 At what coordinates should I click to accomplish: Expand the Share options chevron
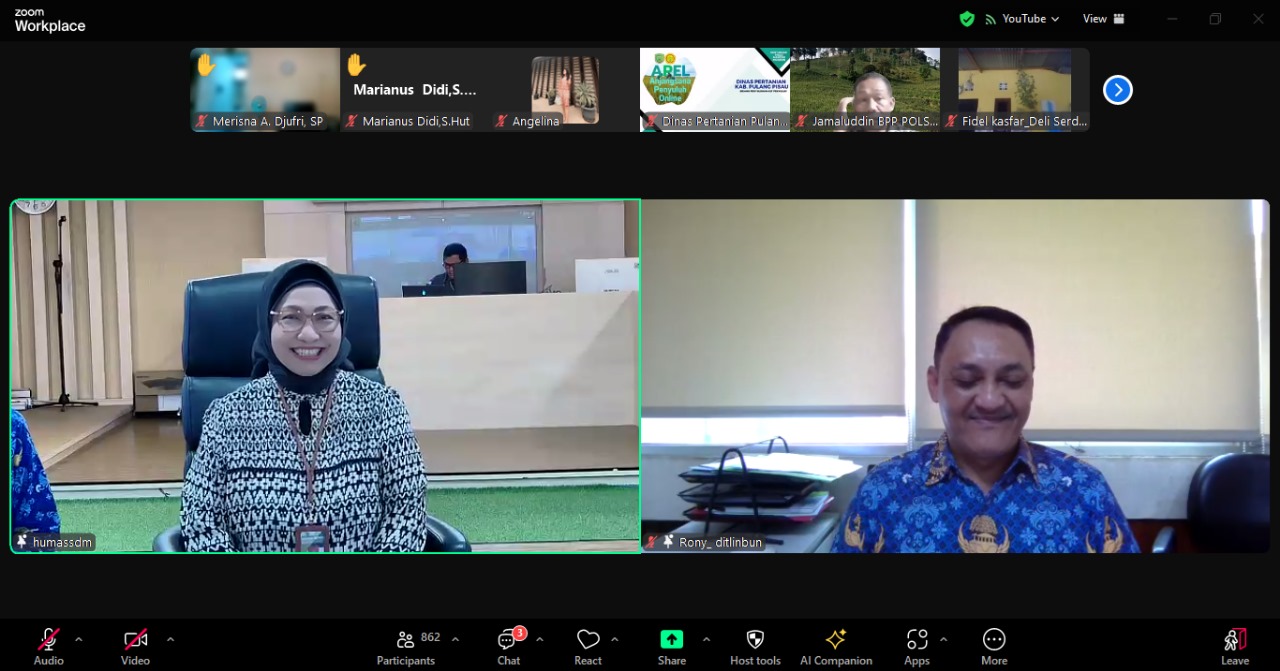[706, 639]
